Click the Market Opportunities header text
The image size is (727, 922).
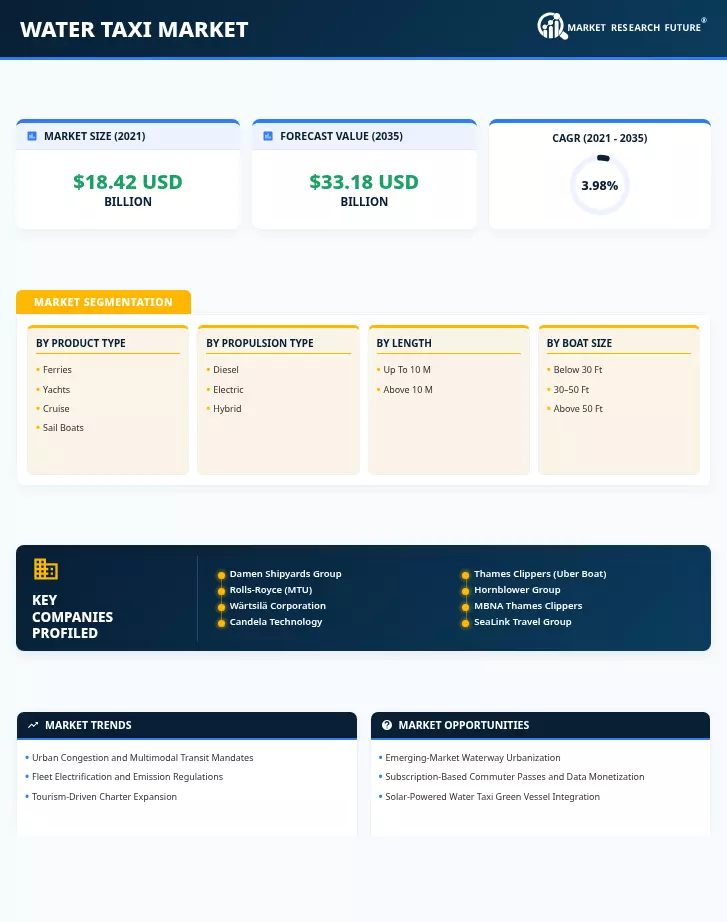point(463,725)
